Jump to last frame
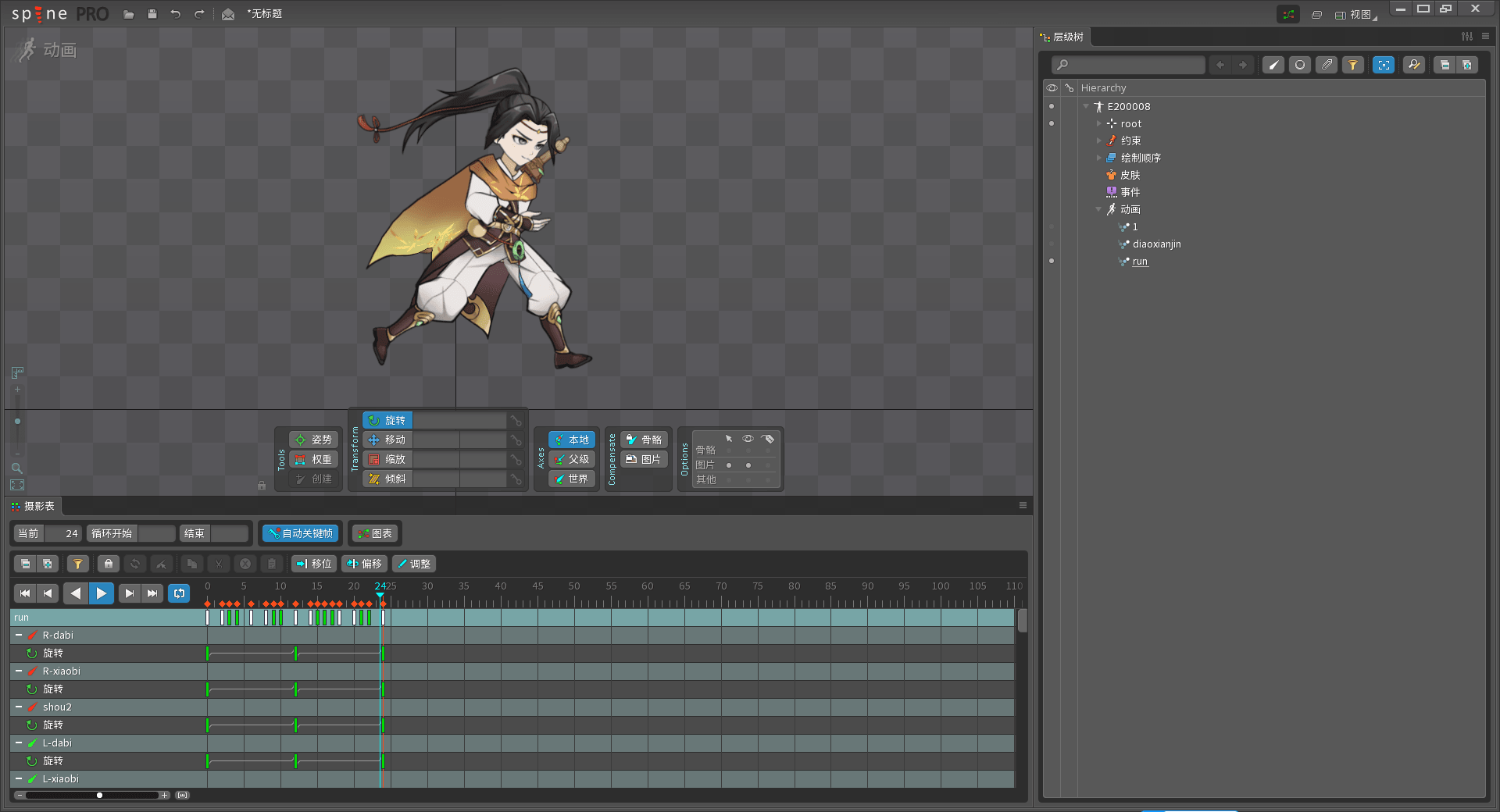The image size is (1500, 812). (152, 593)
